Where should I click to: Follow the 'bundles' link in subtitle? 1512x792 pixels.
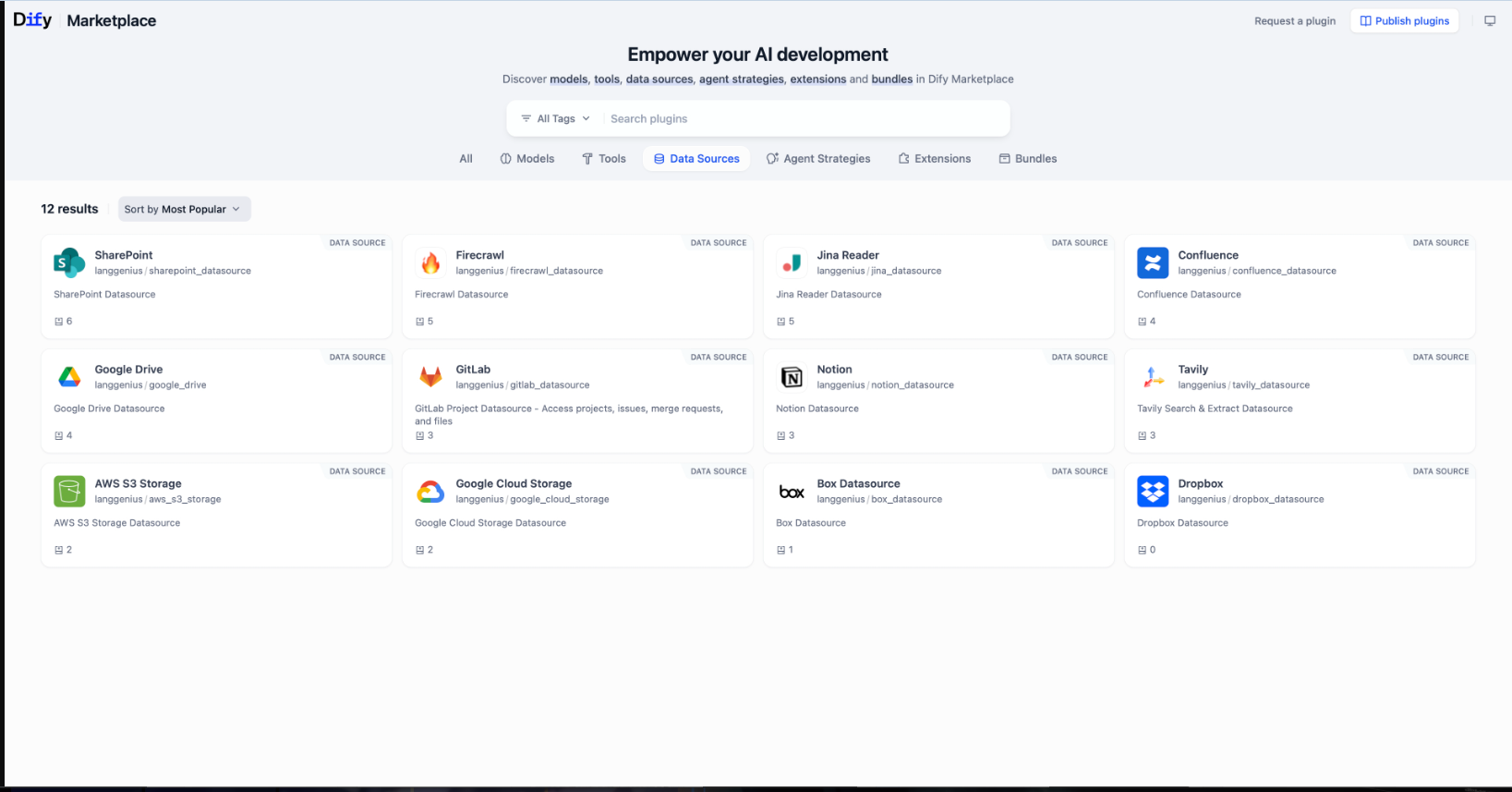coord(892,79)
